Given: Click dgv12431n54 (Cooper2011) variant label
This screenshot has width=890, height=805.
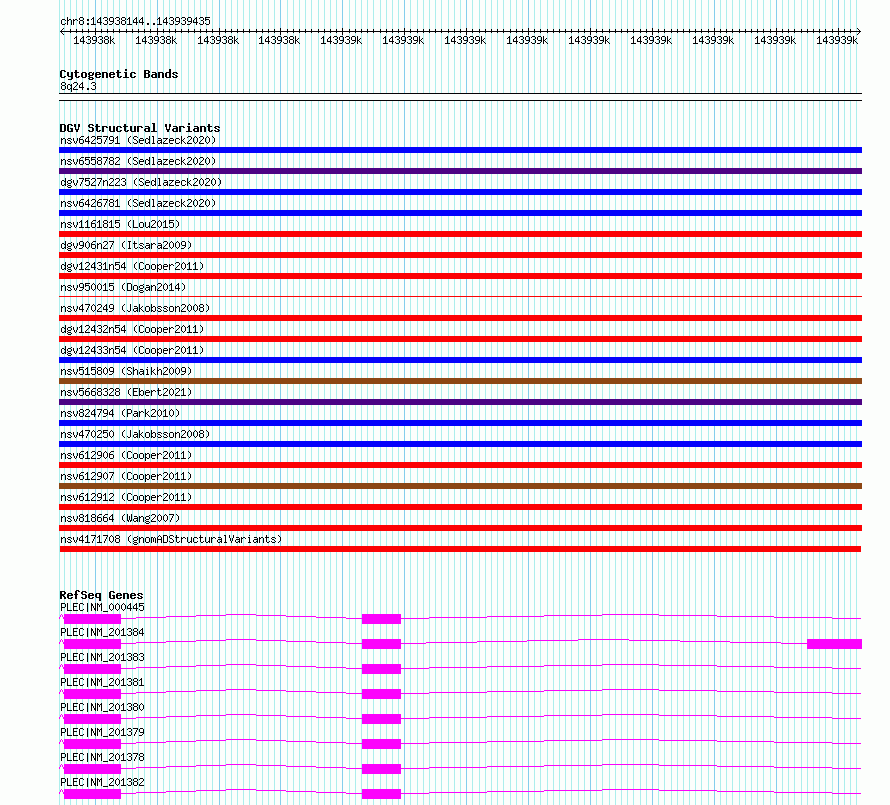Looking at the screenshot, I should point(132,266).
